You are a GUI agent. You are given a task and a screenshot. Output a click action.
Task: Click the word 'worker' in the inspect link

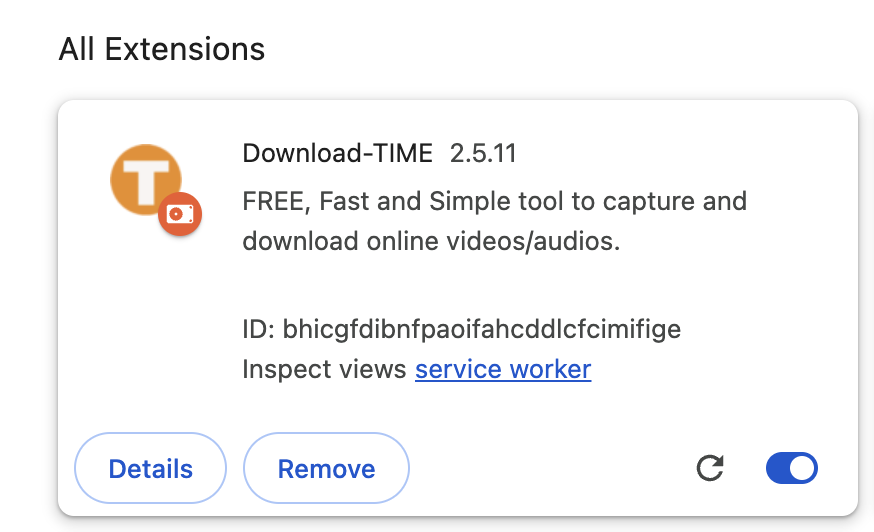tap(550, 370)
